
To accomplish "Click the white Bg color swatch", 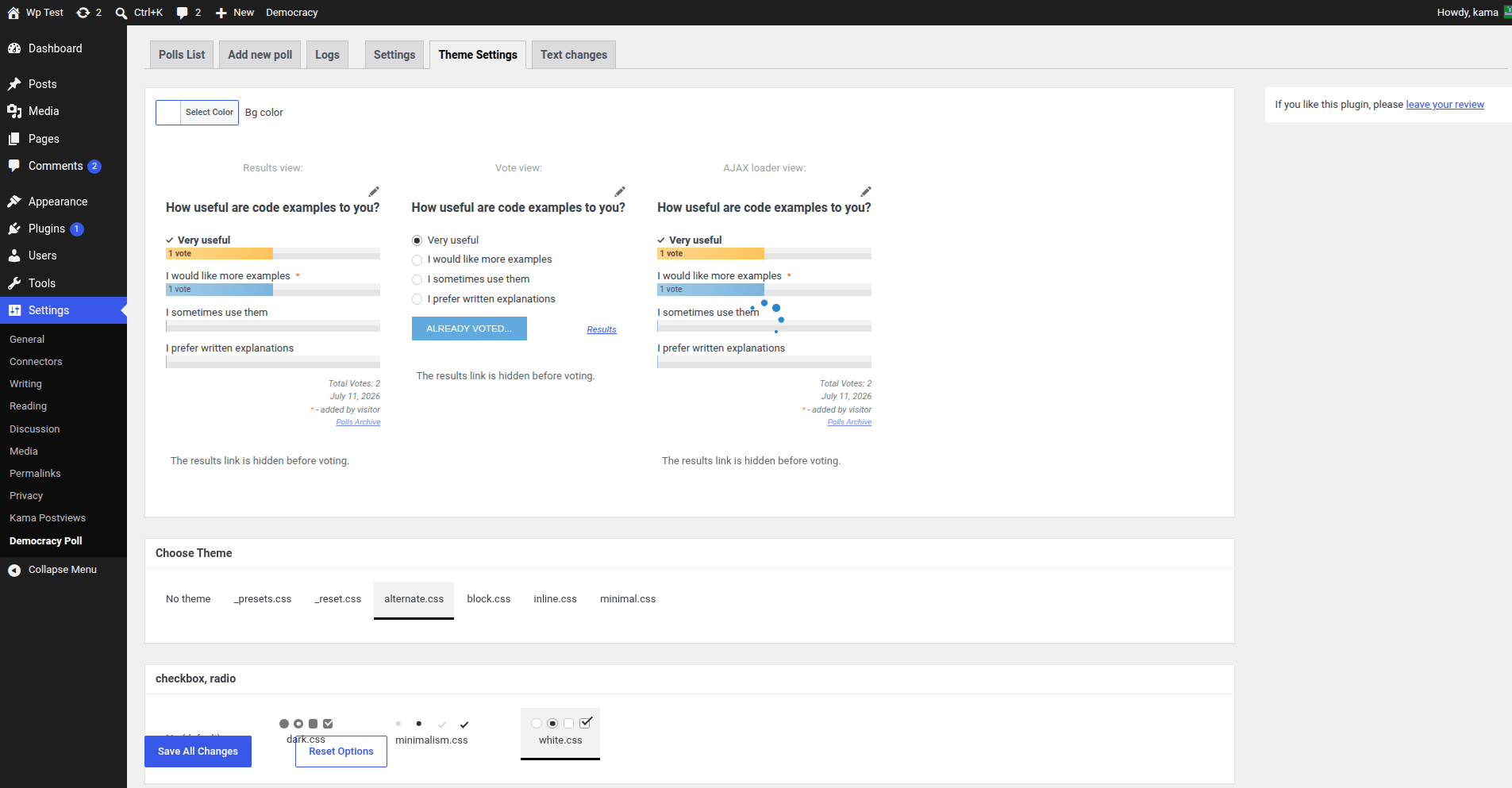I will pyautogui.click(x=168, y=113).
